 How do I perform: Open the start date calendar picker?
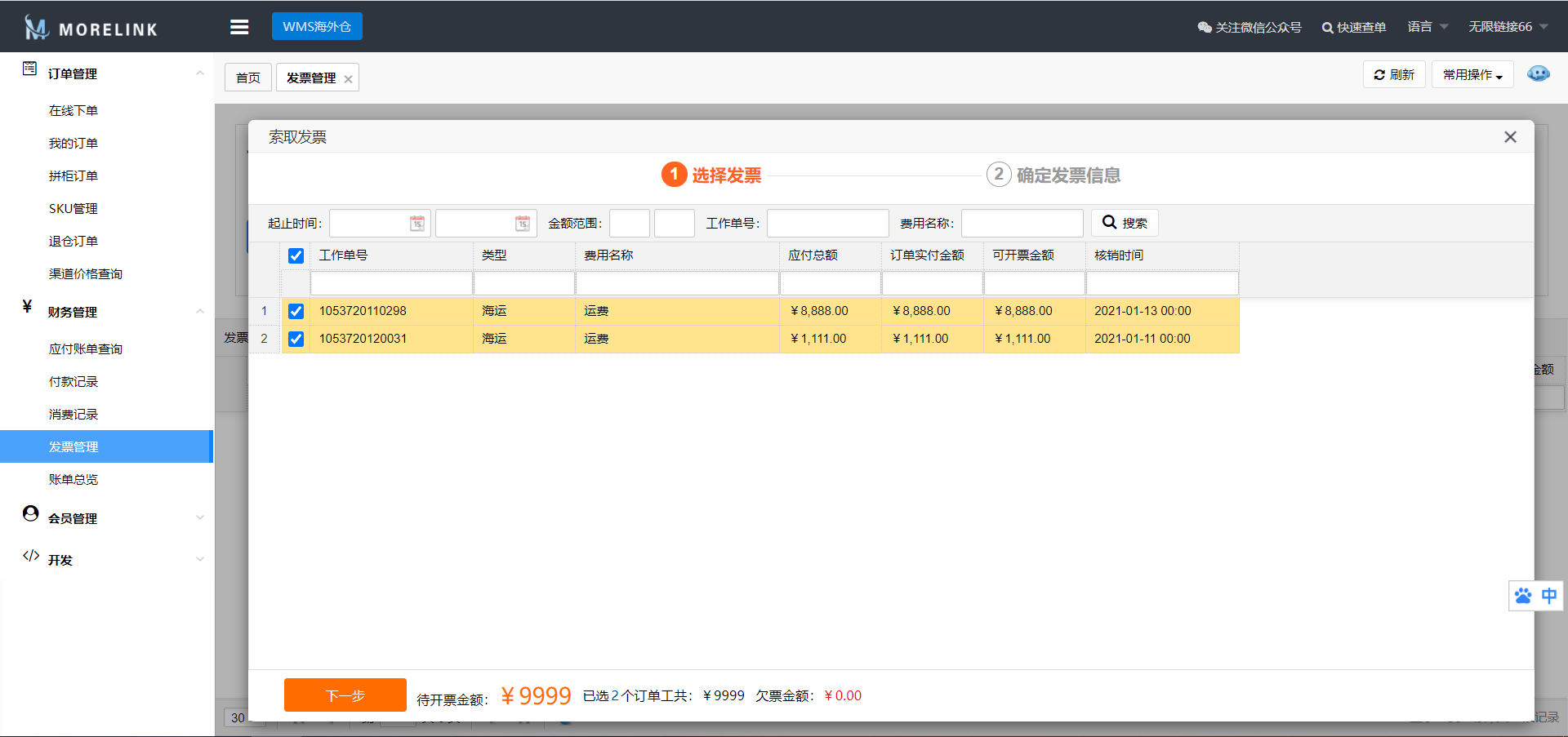[417, 224]
